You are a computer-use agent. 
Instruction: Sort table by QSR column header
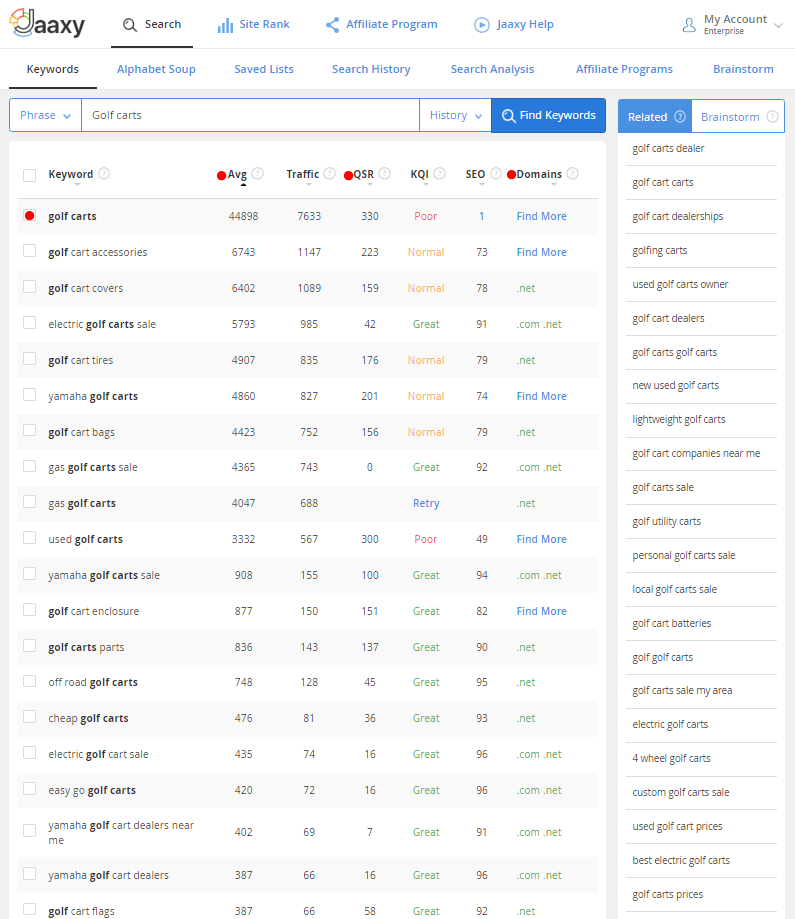coord(363,174)
